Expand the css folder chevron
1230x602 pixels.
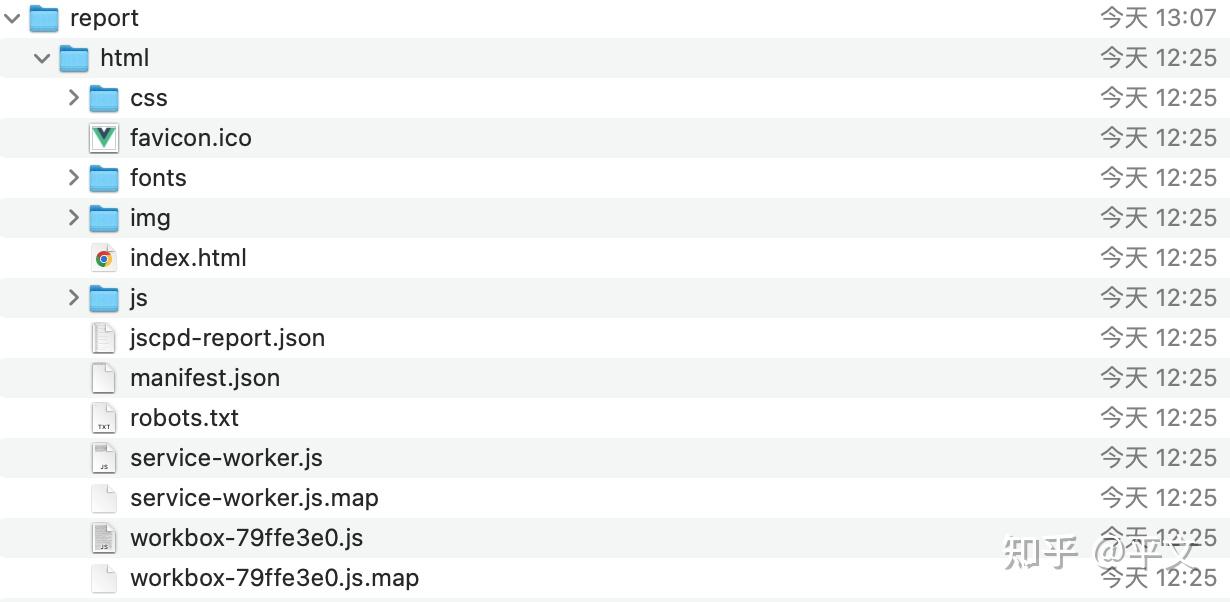pyautogui.click(x=73, y=98)
